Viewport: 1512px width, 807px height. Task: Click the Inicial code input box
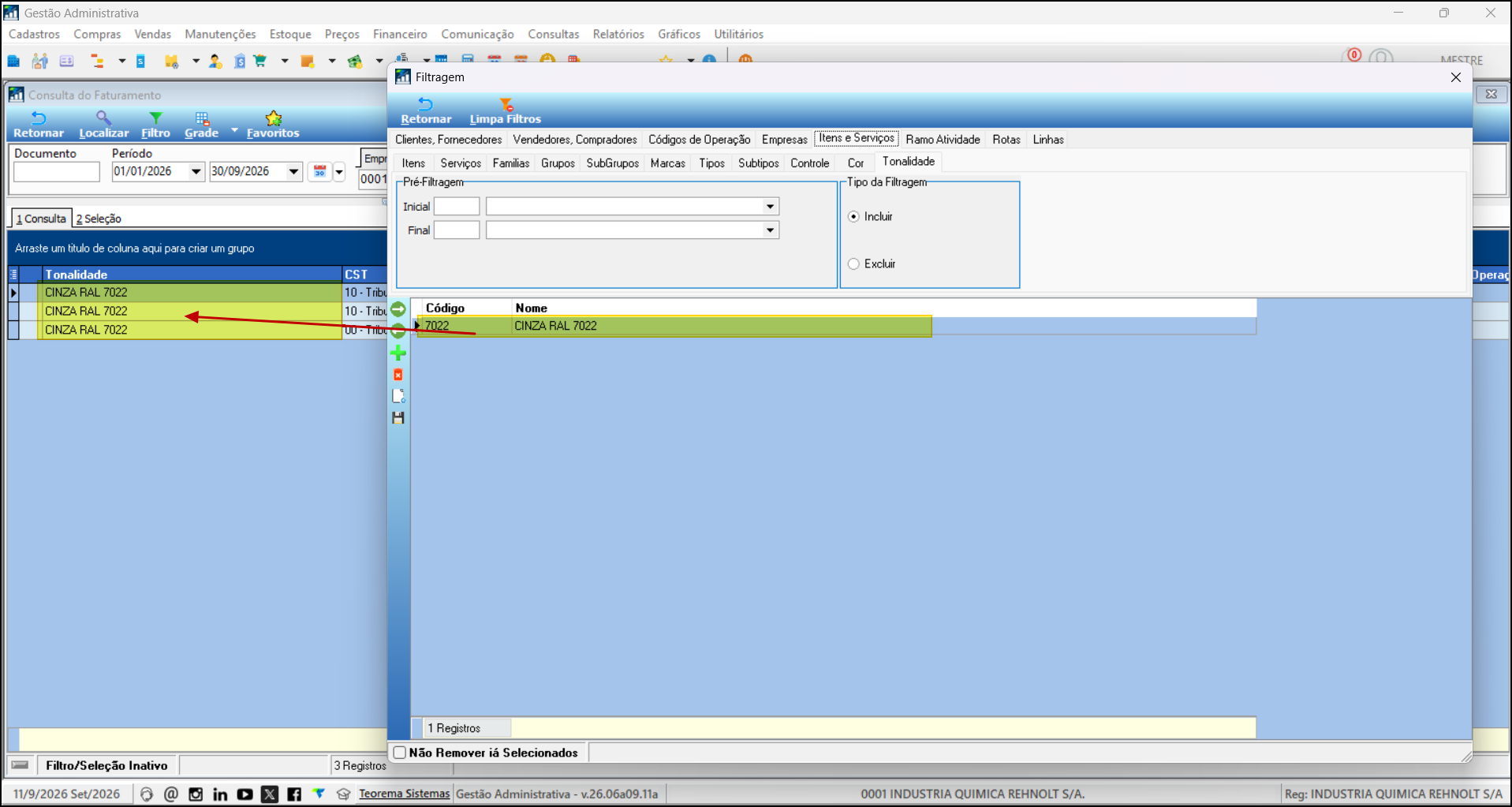(457, 207)
